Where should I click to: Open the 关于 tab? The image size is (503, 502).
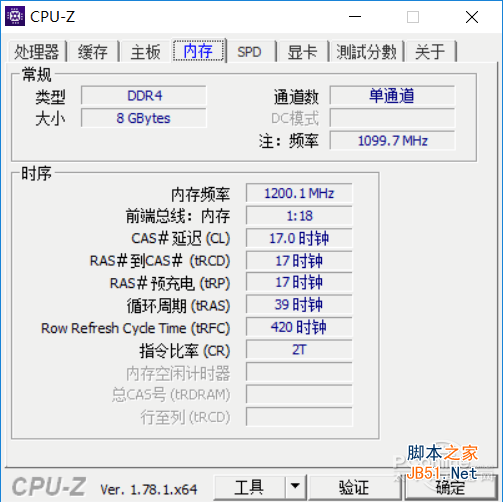[x=430, y=51]
